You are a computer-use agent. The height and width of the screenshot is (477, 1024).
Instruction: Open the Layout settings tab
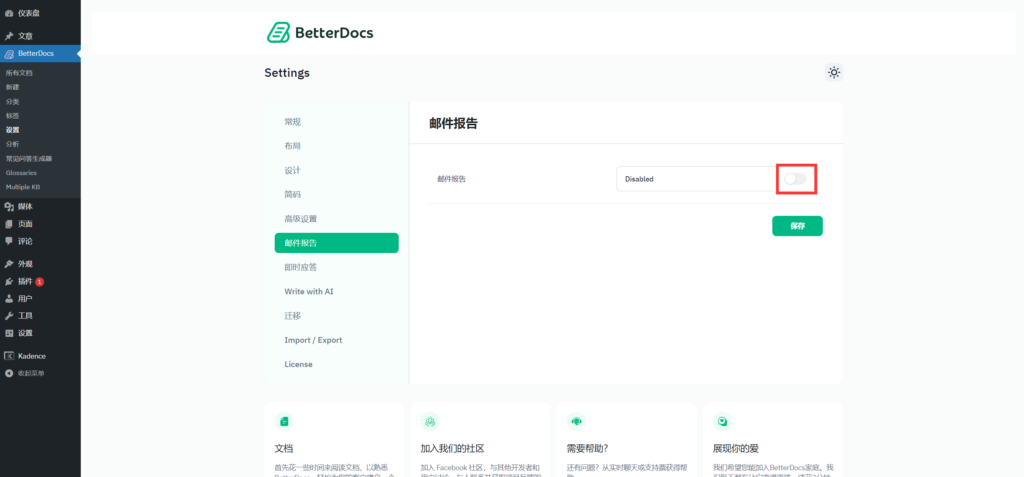[x=336, y=146]
